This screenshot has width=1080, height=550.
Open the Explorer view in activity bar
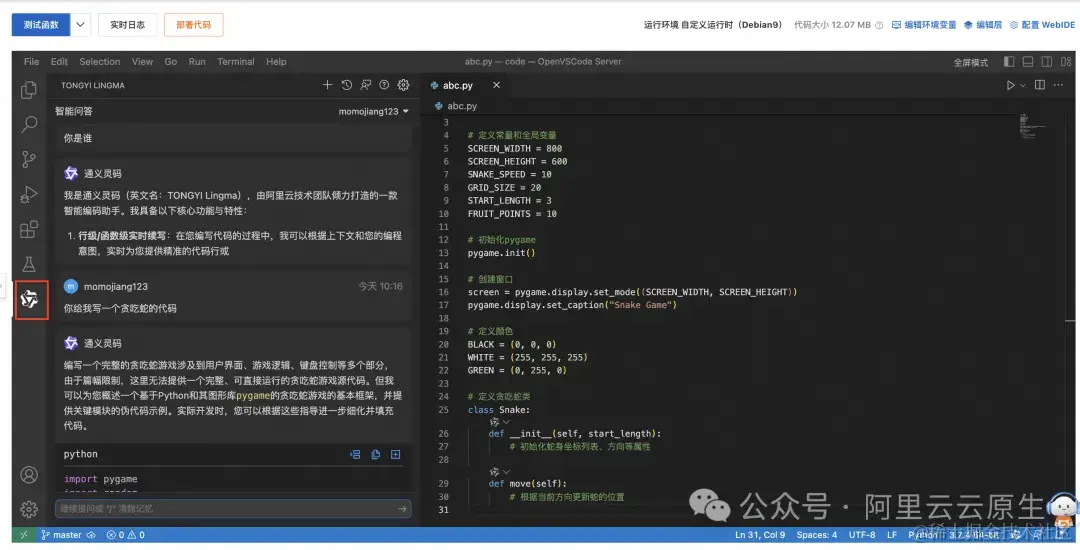coord(28,90)
